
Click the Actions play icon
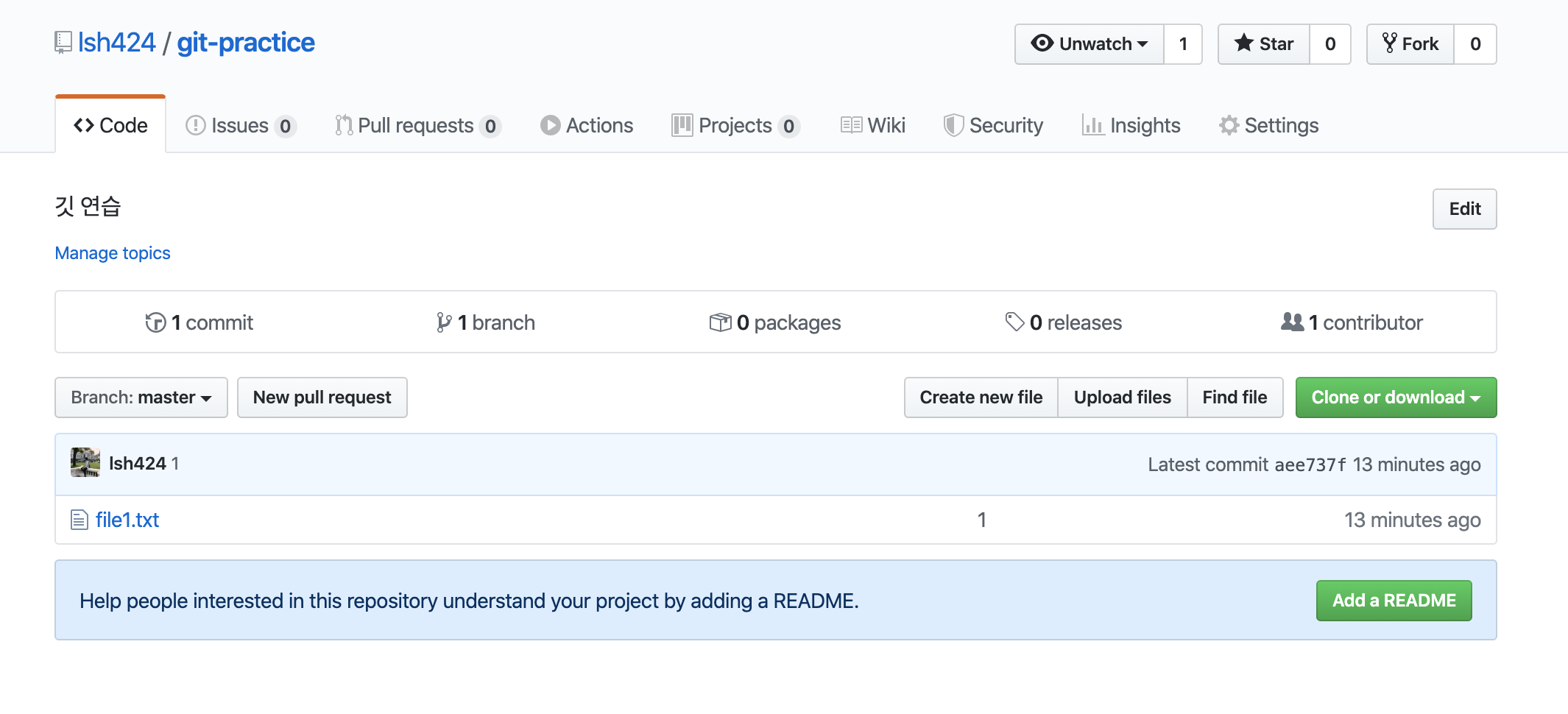click(x=550, y=126)
